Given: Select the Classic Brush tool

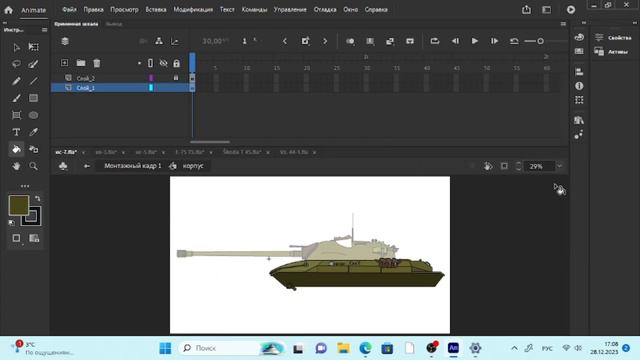Looking at the screenshot, I should 16,98.
